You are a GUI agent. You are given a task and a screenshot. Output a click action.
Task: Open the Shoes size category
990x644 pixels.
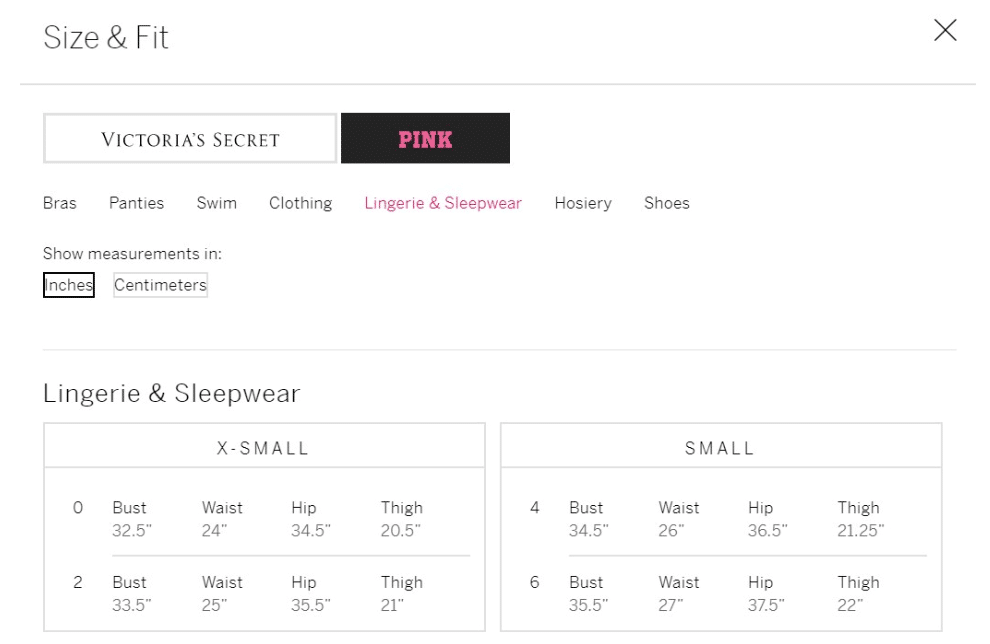point(666,203)
